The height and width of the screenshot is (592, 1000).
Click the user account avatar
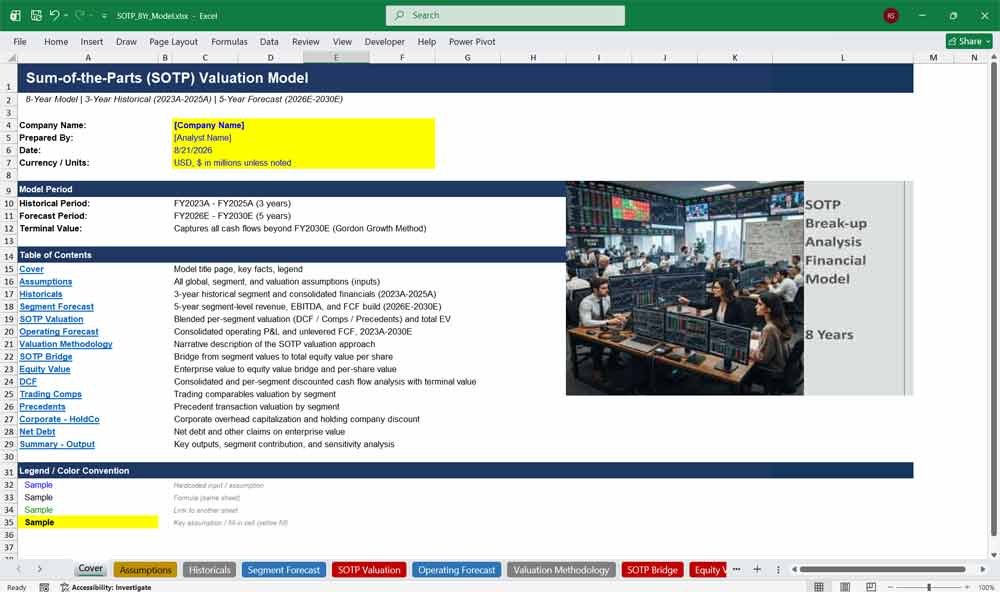(x=891, y=16)
